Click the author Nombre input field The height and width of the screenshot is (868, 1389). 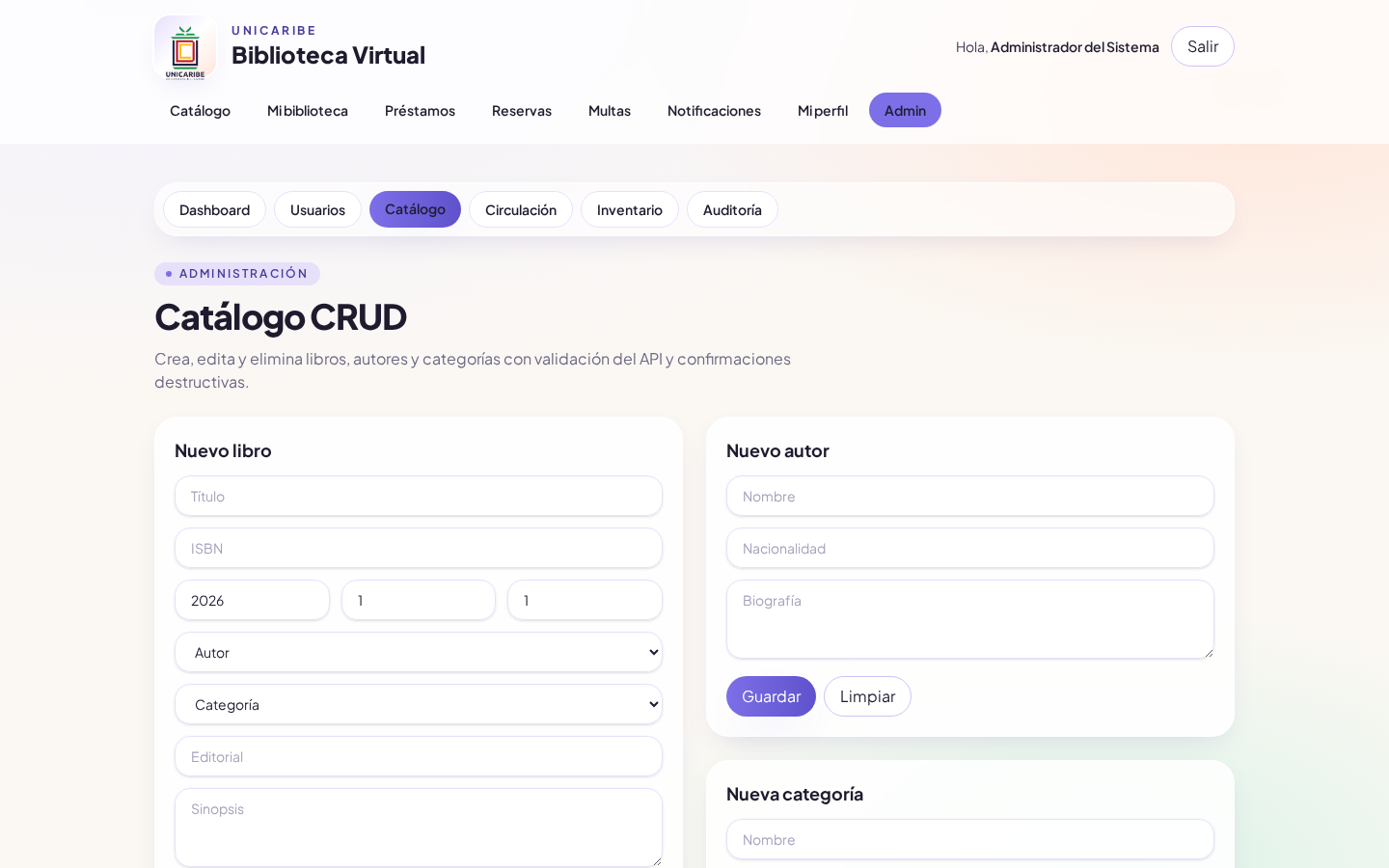point(970,496)
